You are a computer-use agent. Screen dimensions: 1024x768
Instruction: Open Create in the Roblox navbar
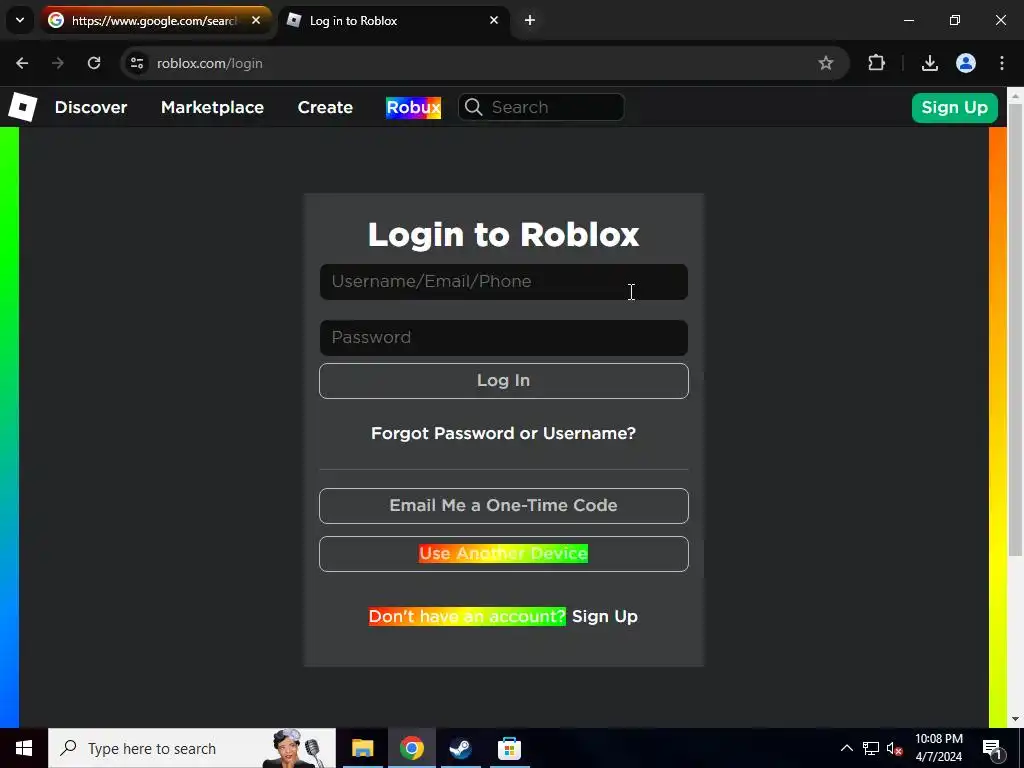(x=325, y=107)
